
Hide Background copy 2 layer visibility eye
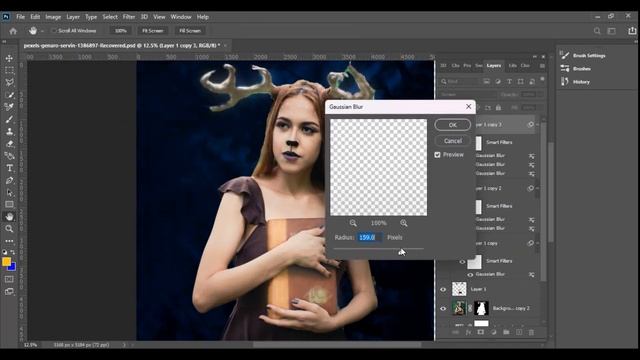(443, 309)
